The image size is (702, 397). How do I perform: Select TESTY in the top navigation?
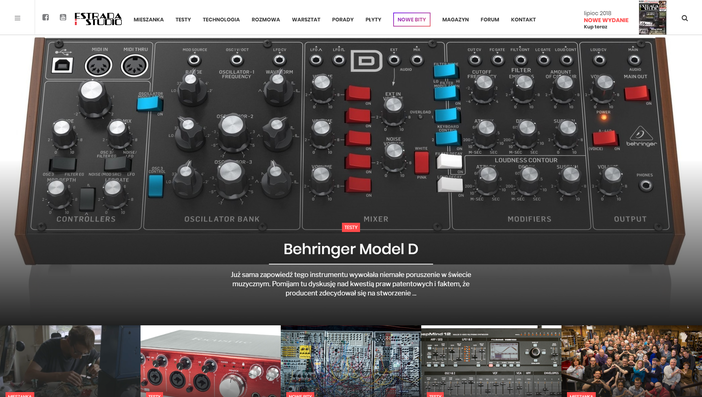[183, 20]
